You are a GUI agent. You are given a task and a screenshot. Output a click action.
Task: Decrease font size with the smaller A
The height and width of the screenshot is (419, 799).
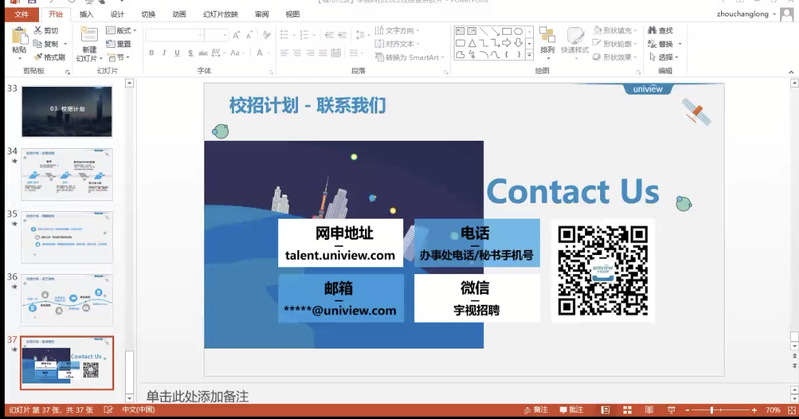249,35
